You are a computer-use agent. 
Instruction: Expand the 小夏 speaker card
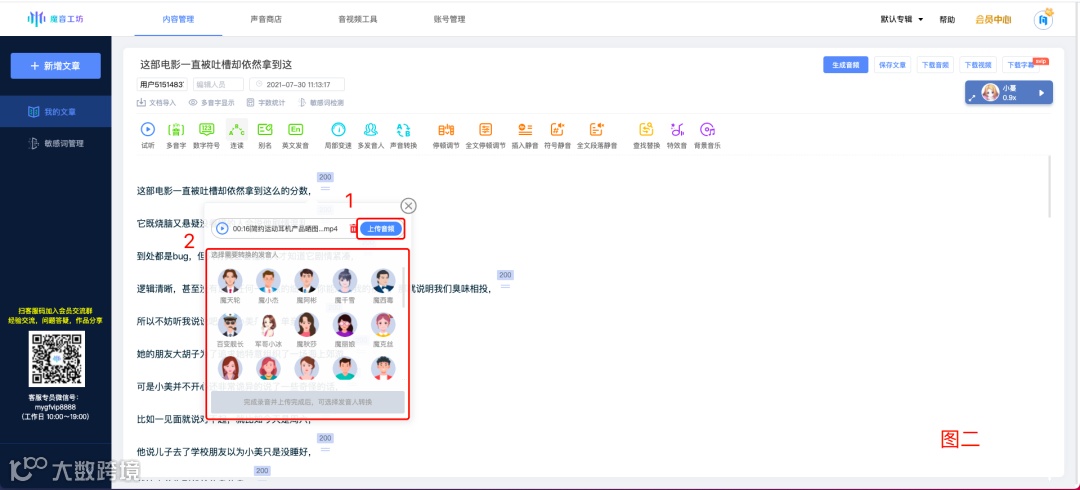973,99
